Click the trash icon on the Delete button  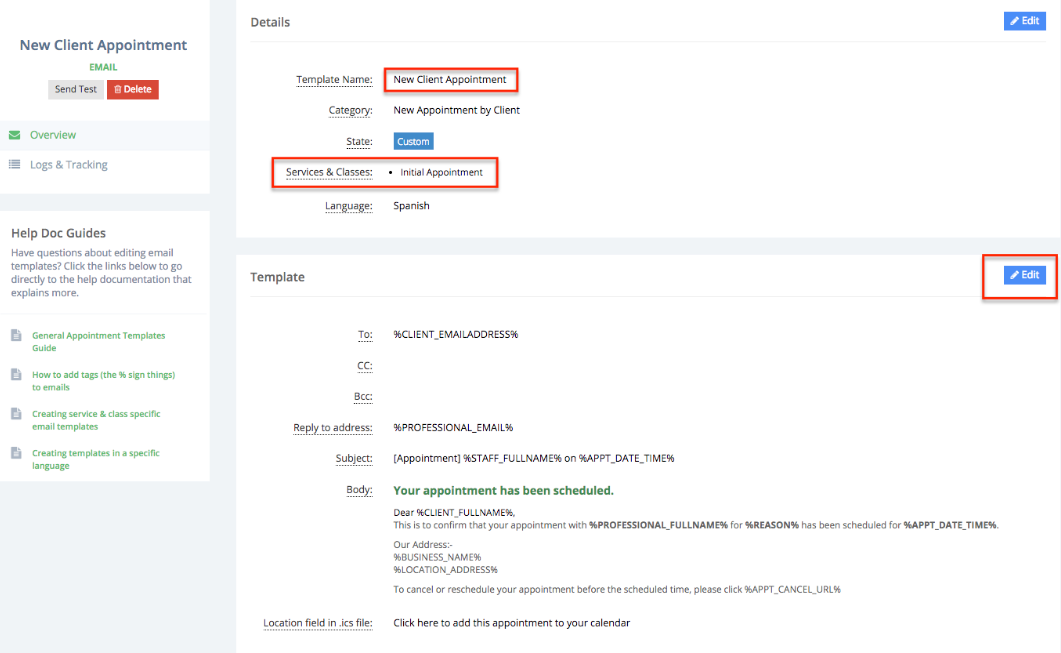point(118,90)
